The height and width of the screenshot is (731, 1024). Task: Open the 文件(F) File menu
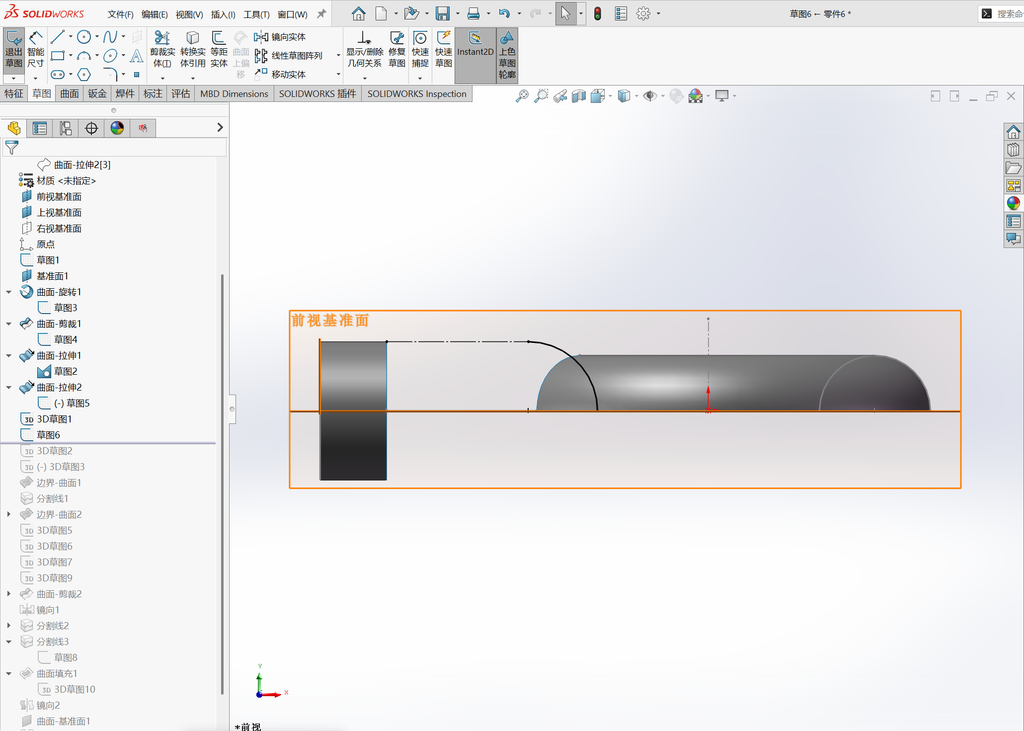point(120,14)
